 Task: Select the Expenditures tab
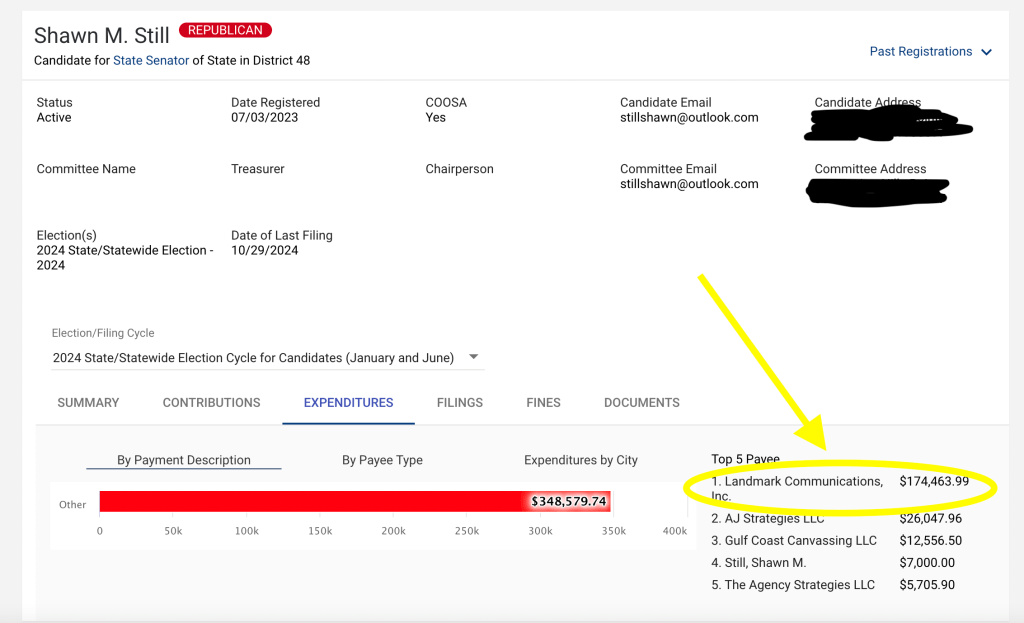coord(348,403)
